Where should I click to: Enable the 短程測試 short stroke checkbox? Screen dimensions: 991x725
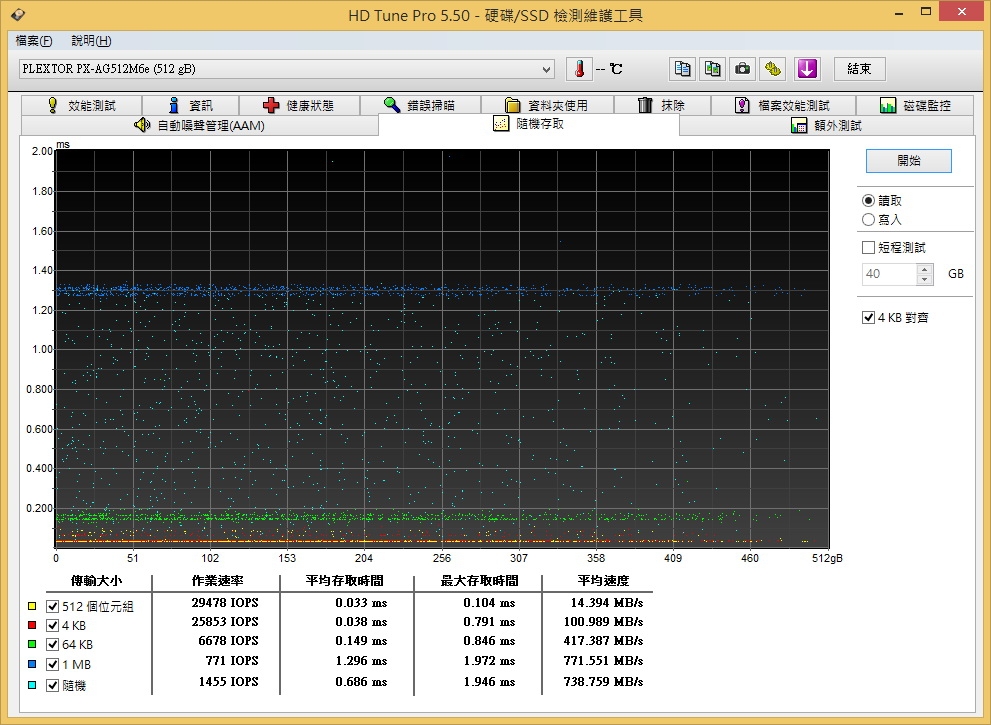coord(868,247)
